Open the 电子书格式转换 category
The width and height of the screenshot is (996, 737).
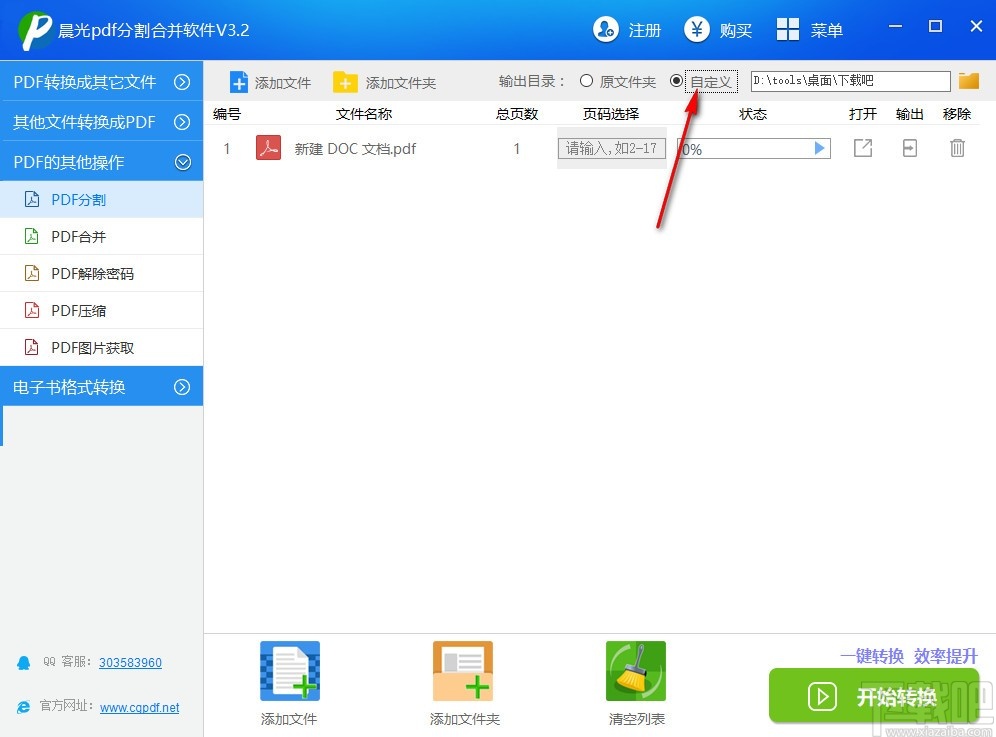point(68,386)
